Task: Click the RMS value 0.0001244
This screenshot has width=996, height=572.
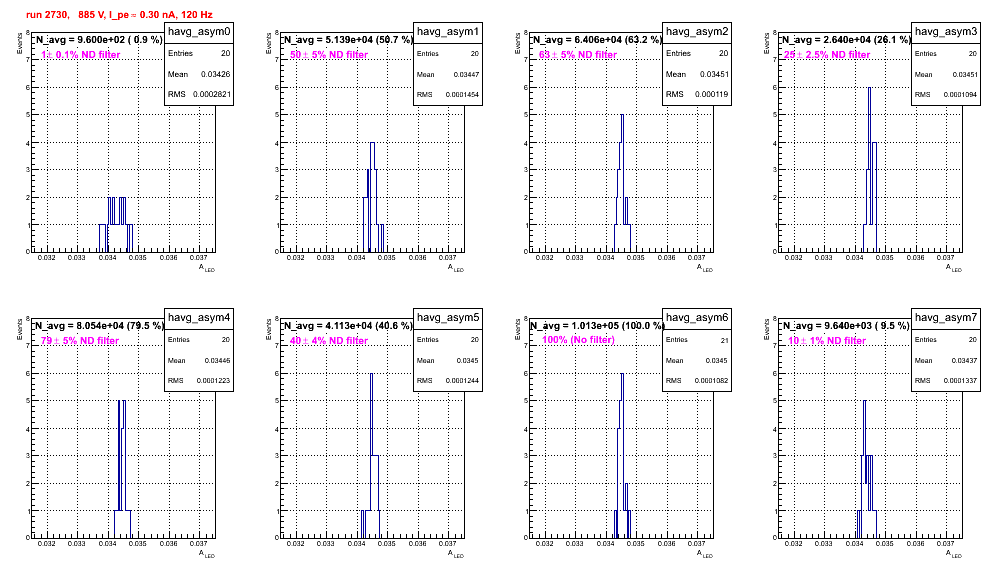Action: [x=462, y=380]
